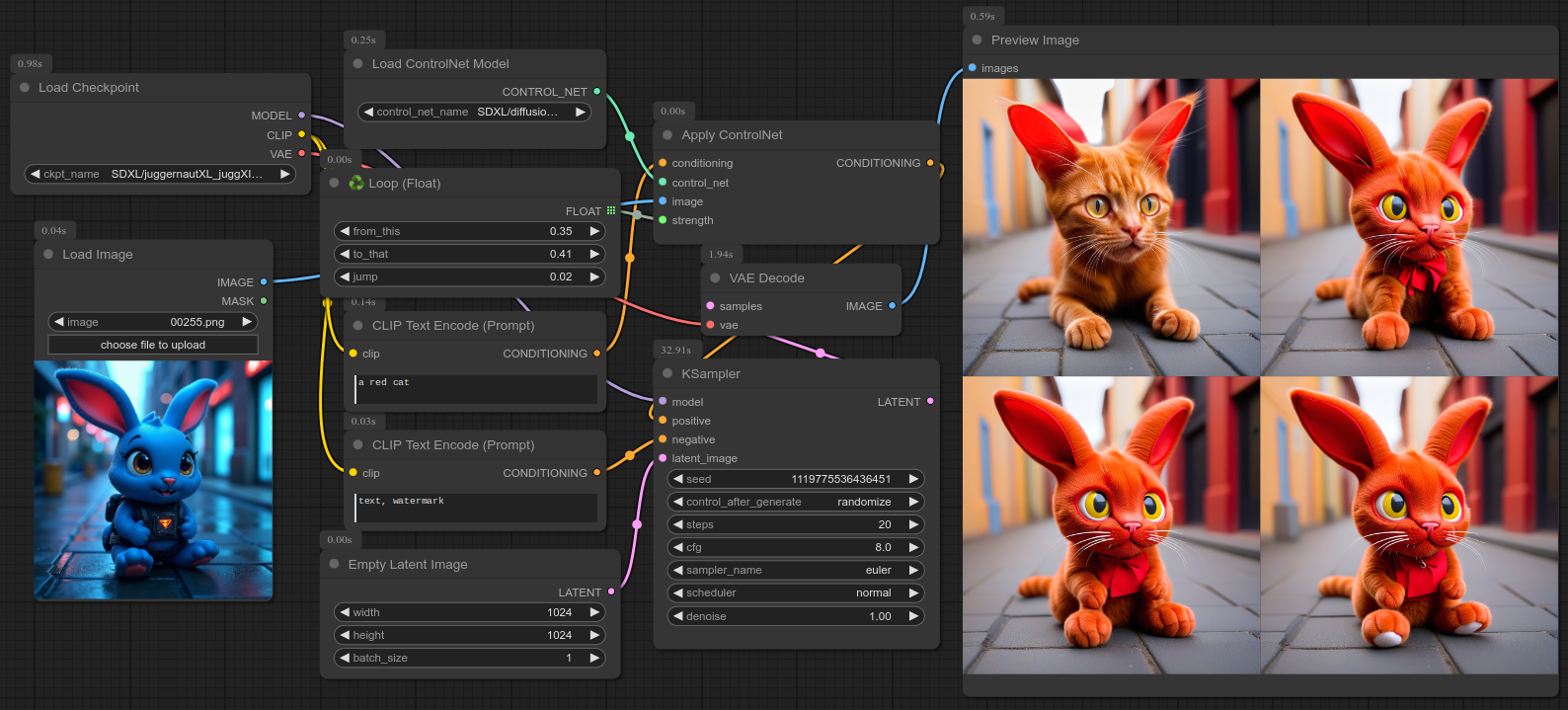This screenshot has width=1568, height=710.
Task: Collapse the KSampler node via title dot
Action: click(x=667, y=374)
